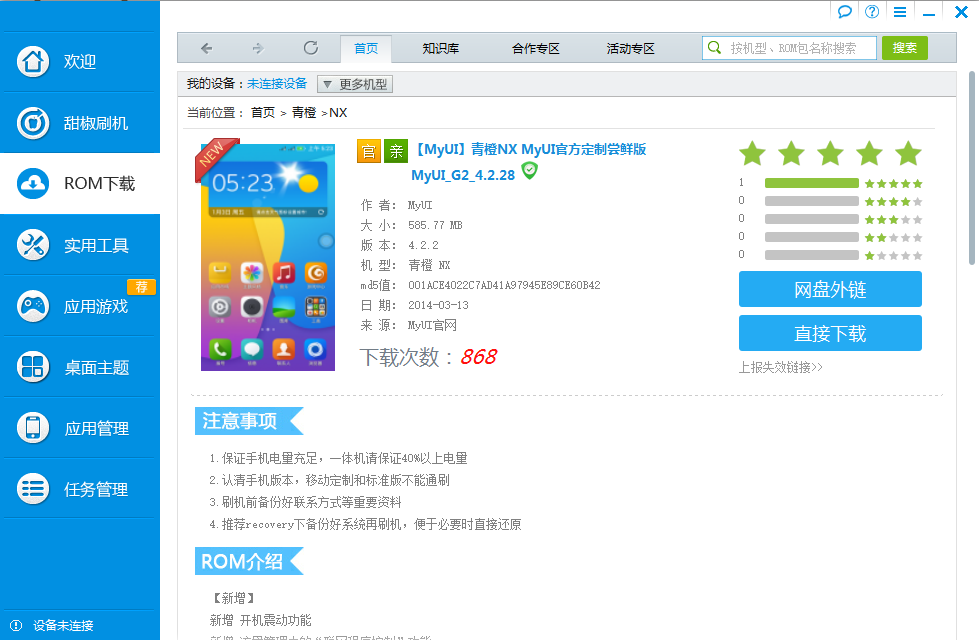Click the 设备未连接 status warning icon
The height and width of the screenshot is (640, 979).
pyautogui.click(x=16, y=625)
